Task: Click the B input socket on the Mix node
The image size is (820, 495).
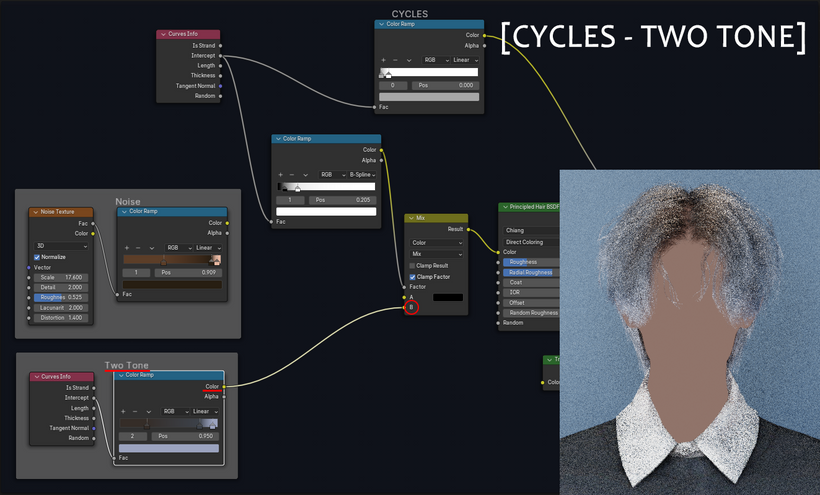Action: [x=404, y=307]
